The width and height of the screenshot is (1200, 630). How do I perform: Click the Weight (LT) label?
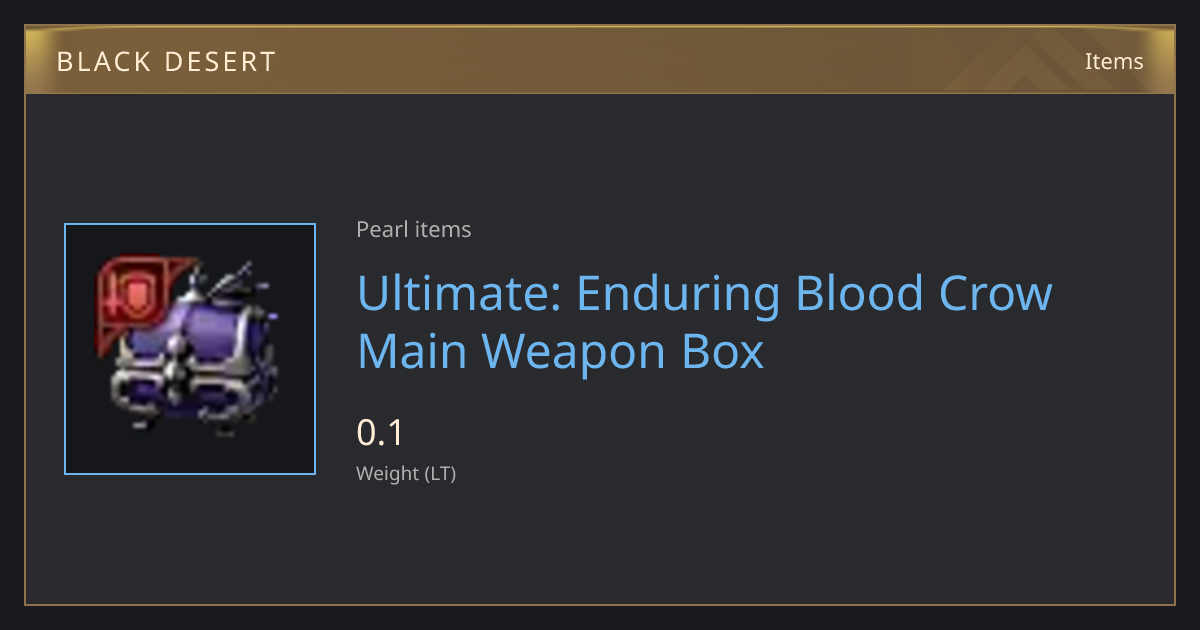point(406,474)
